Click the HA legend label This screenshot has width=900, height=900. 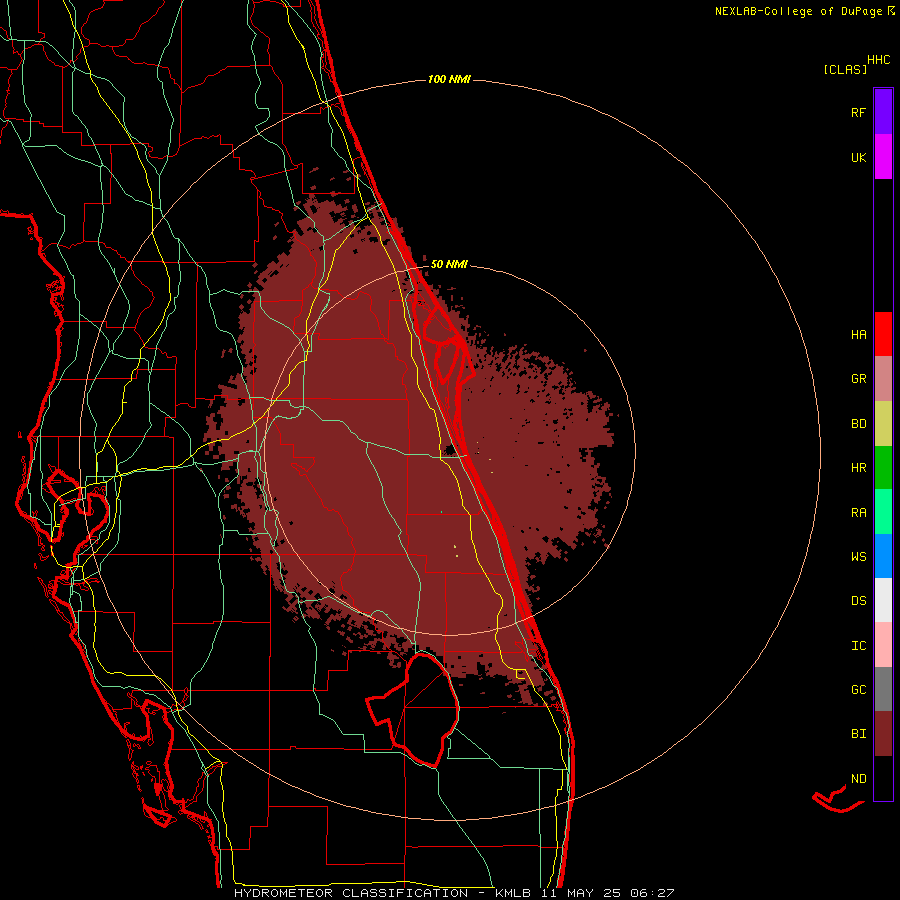point(858,335)
